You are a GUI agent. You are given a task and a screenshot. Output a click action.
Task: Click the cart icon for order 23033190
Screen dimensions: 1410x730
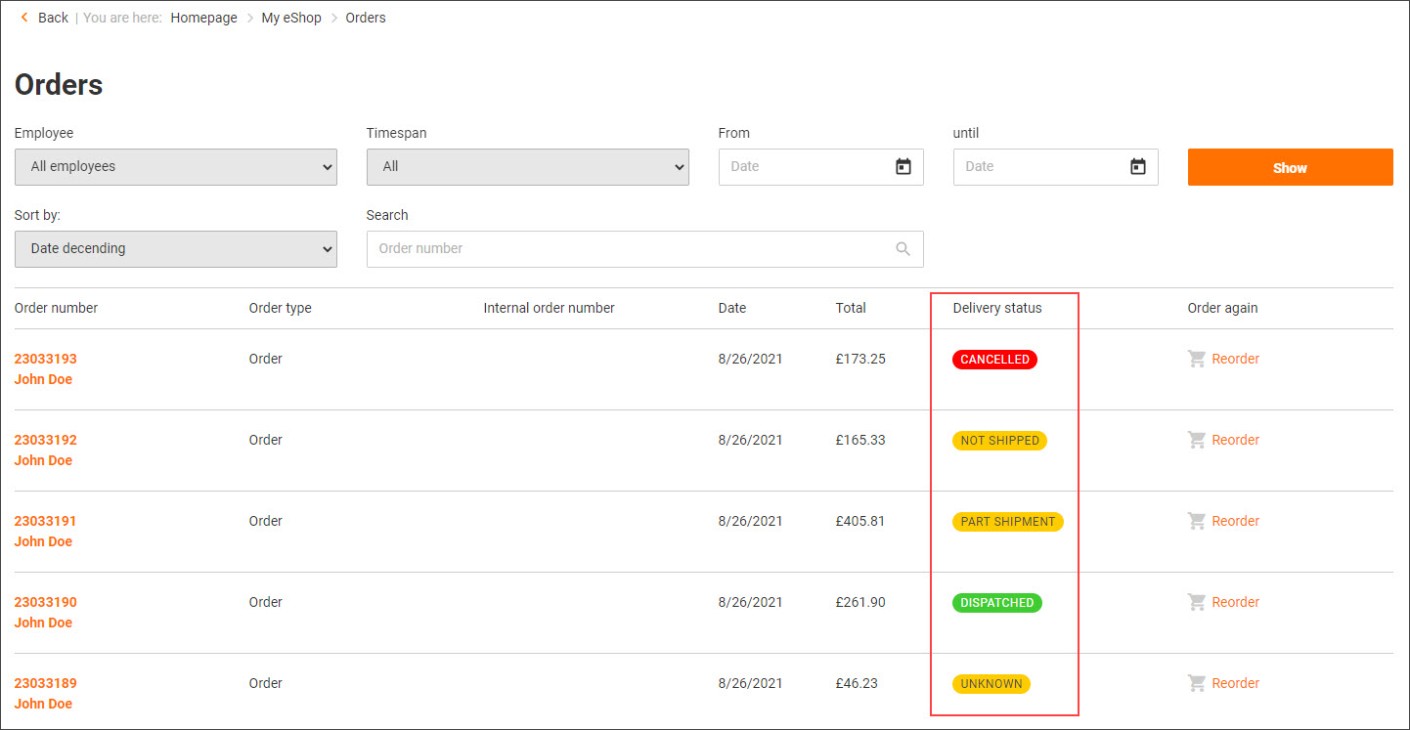1196,602
